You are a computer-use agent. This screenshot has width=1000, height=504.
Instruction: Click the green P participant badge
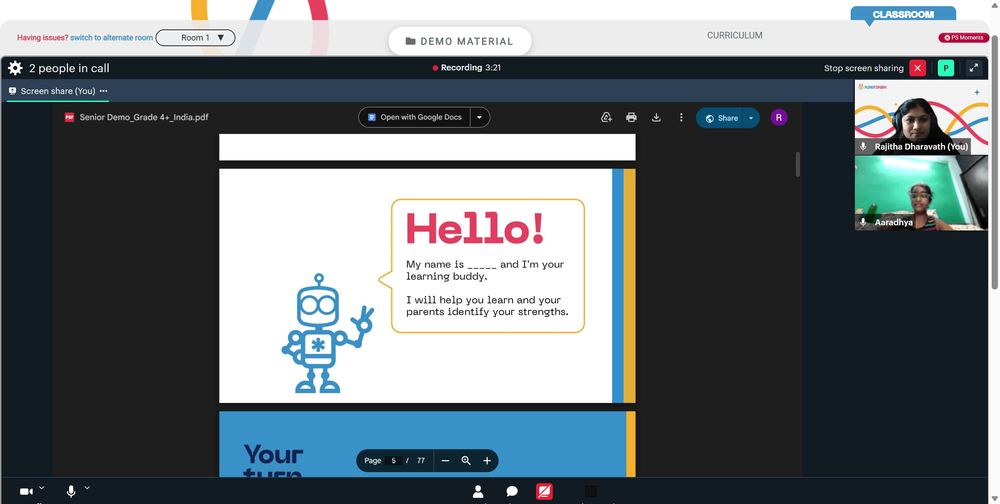tap(946, 68)
